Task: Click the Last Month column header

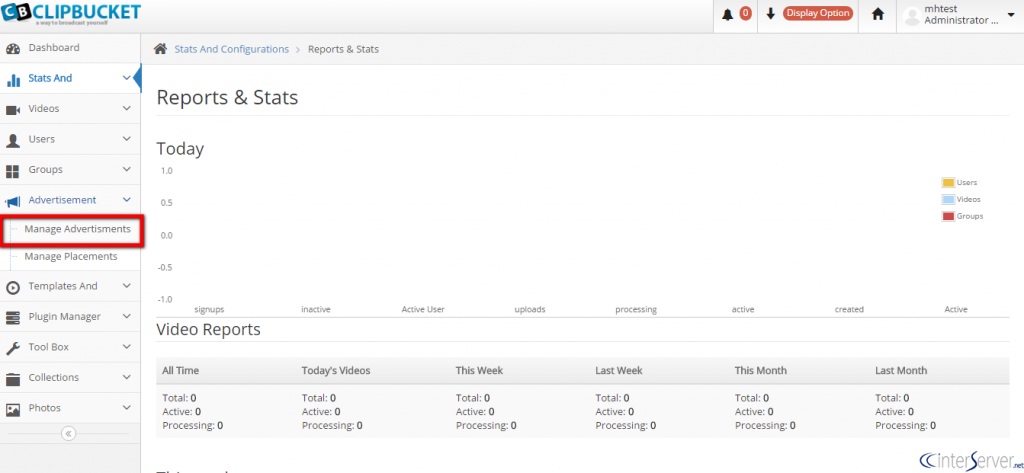Action: [901, 370]
